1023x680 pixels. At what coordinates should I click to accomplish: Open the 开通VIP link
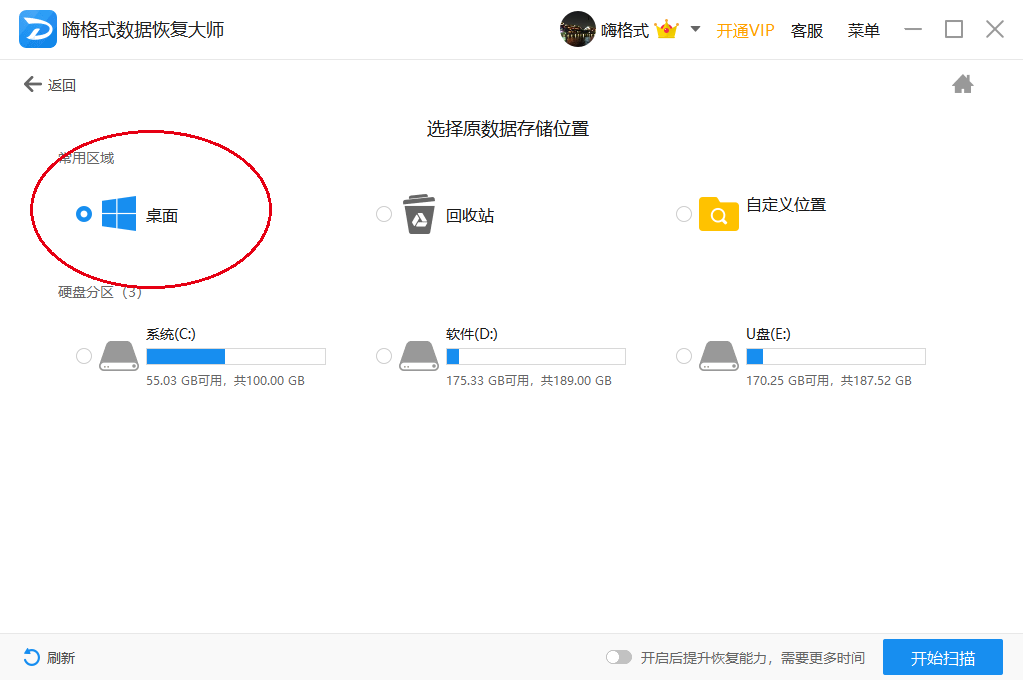[x=745, y=31]
